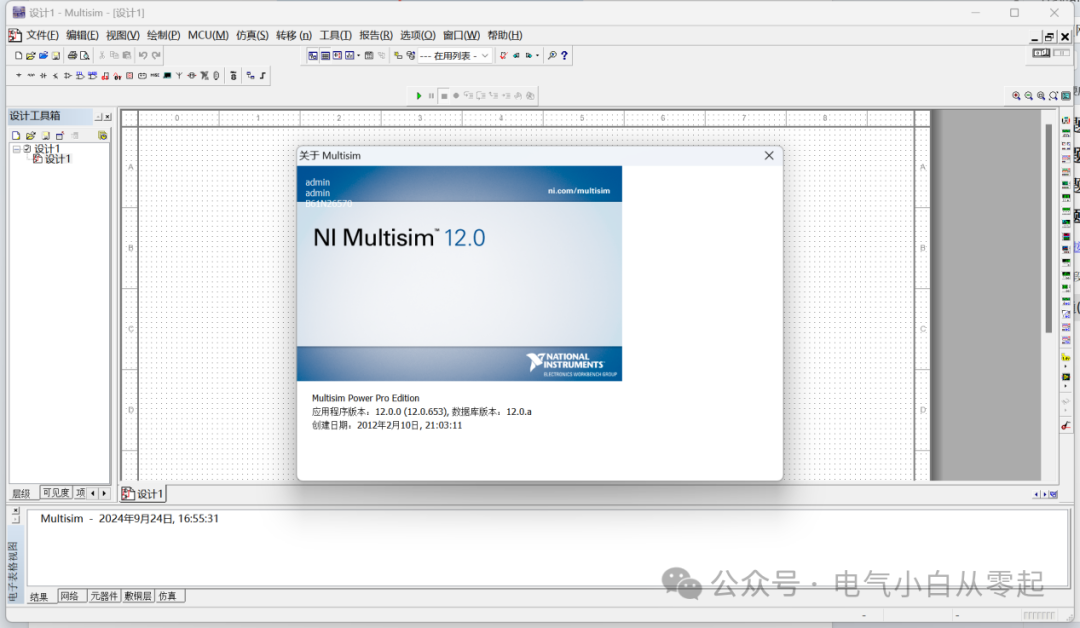The width and height of the screenshot is (1080, 628).
Task: Toggle the Spreadsheet View toolbar button
Action: tap(325, 55)
